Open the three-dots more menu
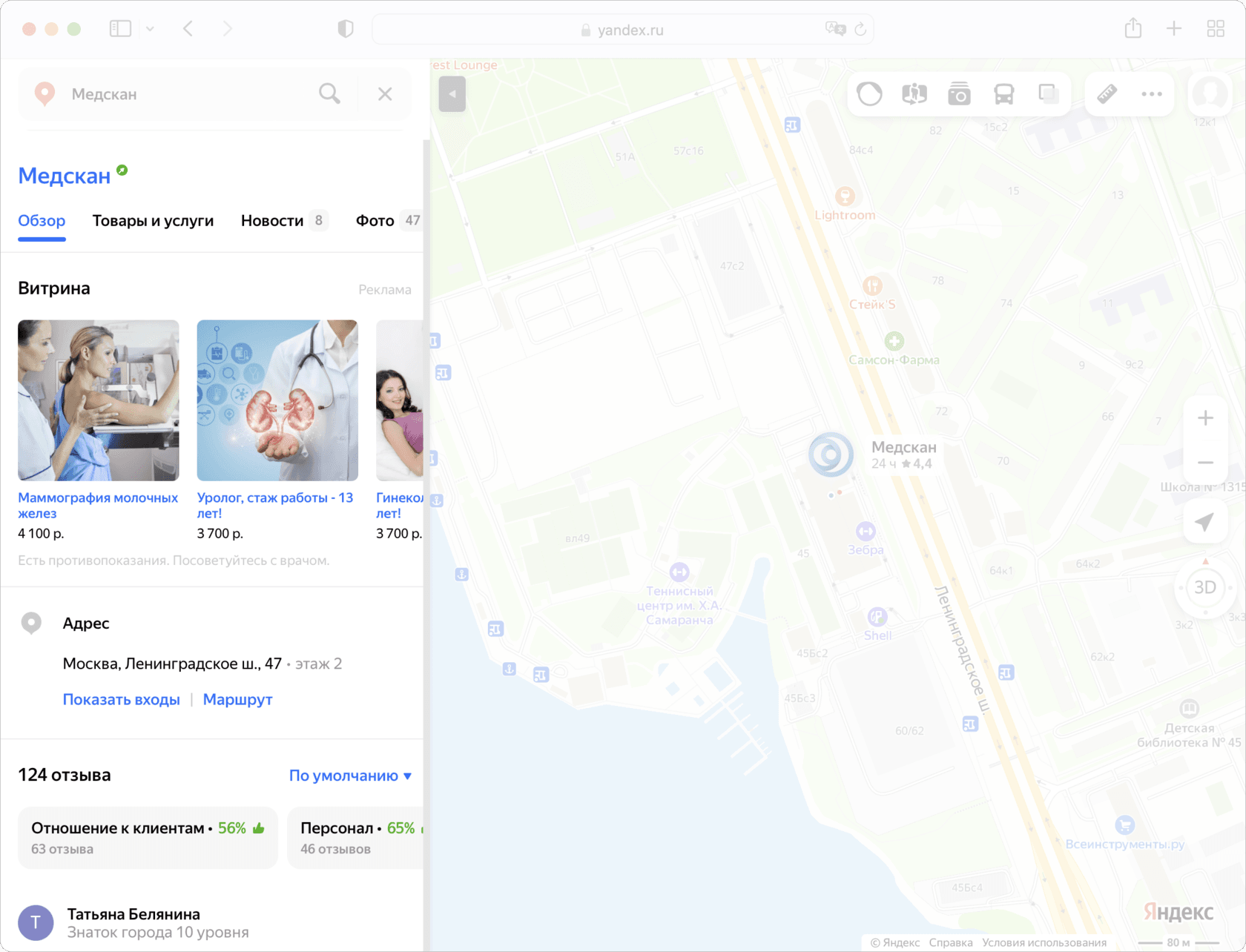Screen dimensions: 1246x952 (x=1152, y=94)
